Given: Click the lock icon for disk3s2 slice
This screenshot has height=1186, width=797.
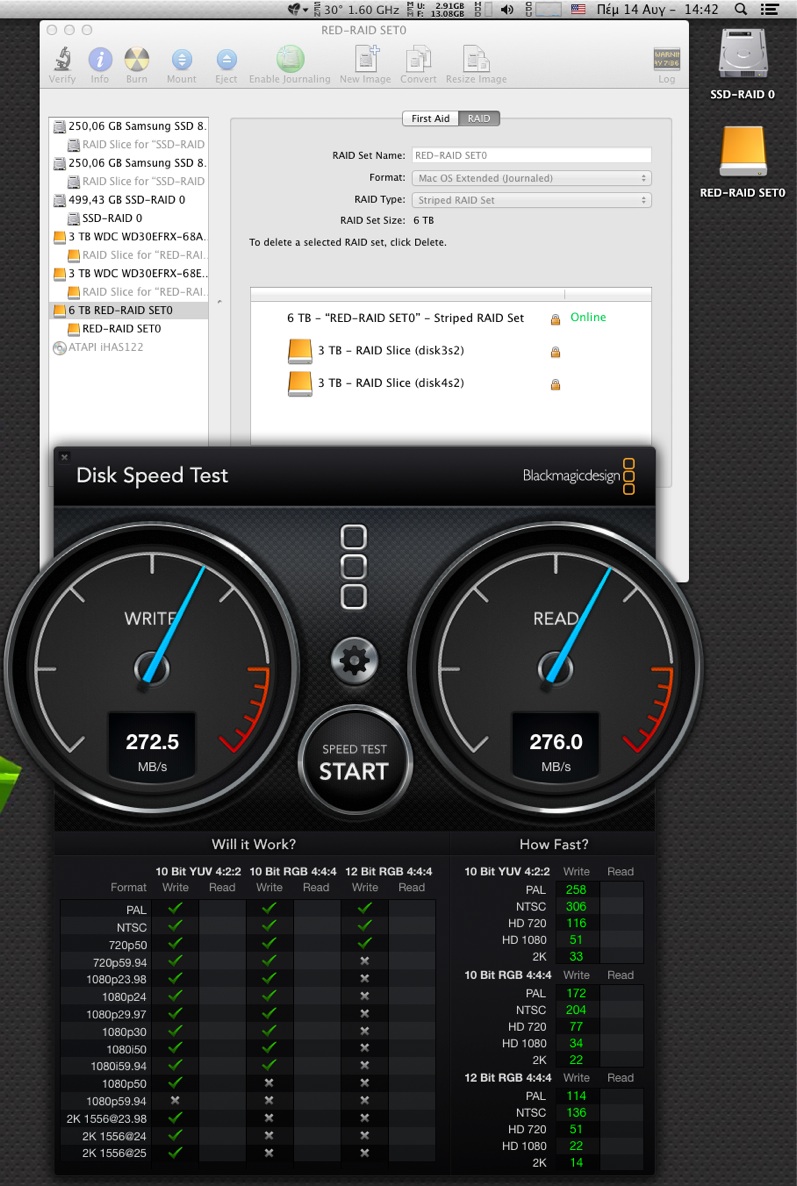Looking at the screenshot, I should (x=555, y=352).
